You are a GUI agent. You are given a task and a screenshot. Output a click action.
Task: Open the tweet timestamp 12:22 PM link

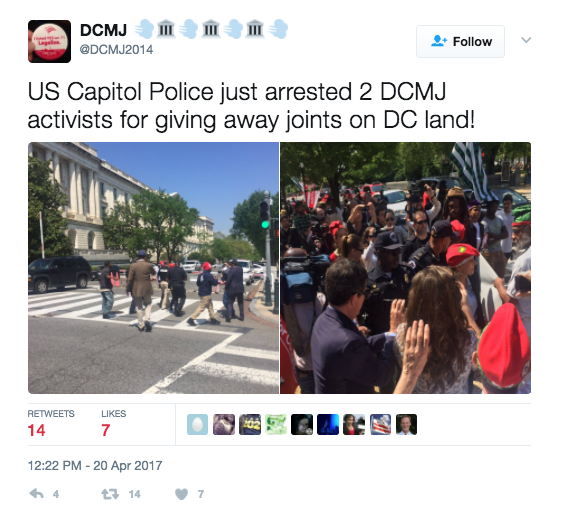click(x=95, y=465)
